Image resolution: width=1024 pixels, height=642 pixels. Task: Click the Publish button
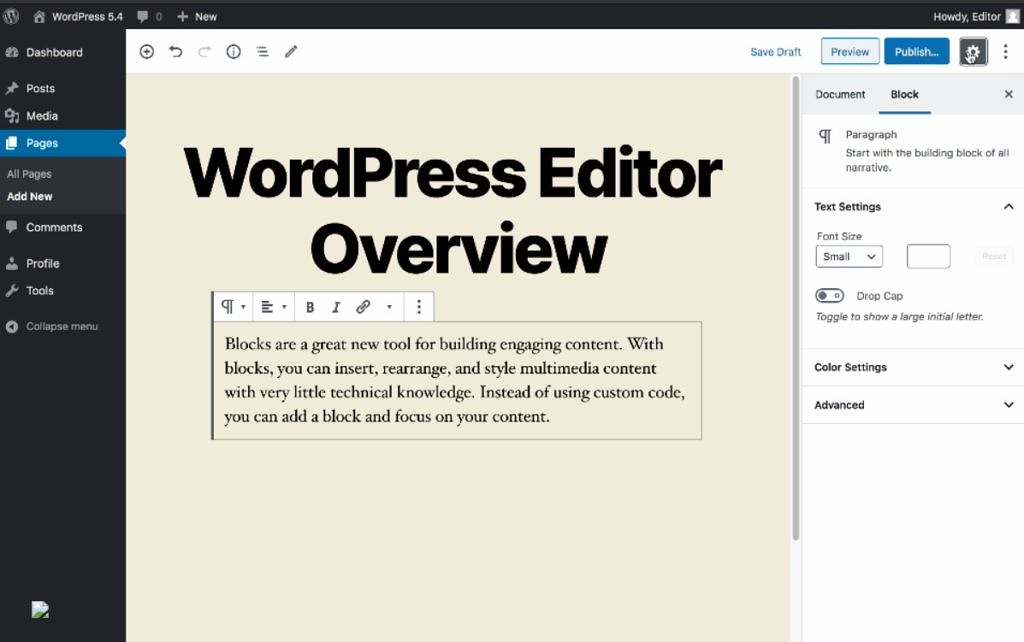coord(916,52)
